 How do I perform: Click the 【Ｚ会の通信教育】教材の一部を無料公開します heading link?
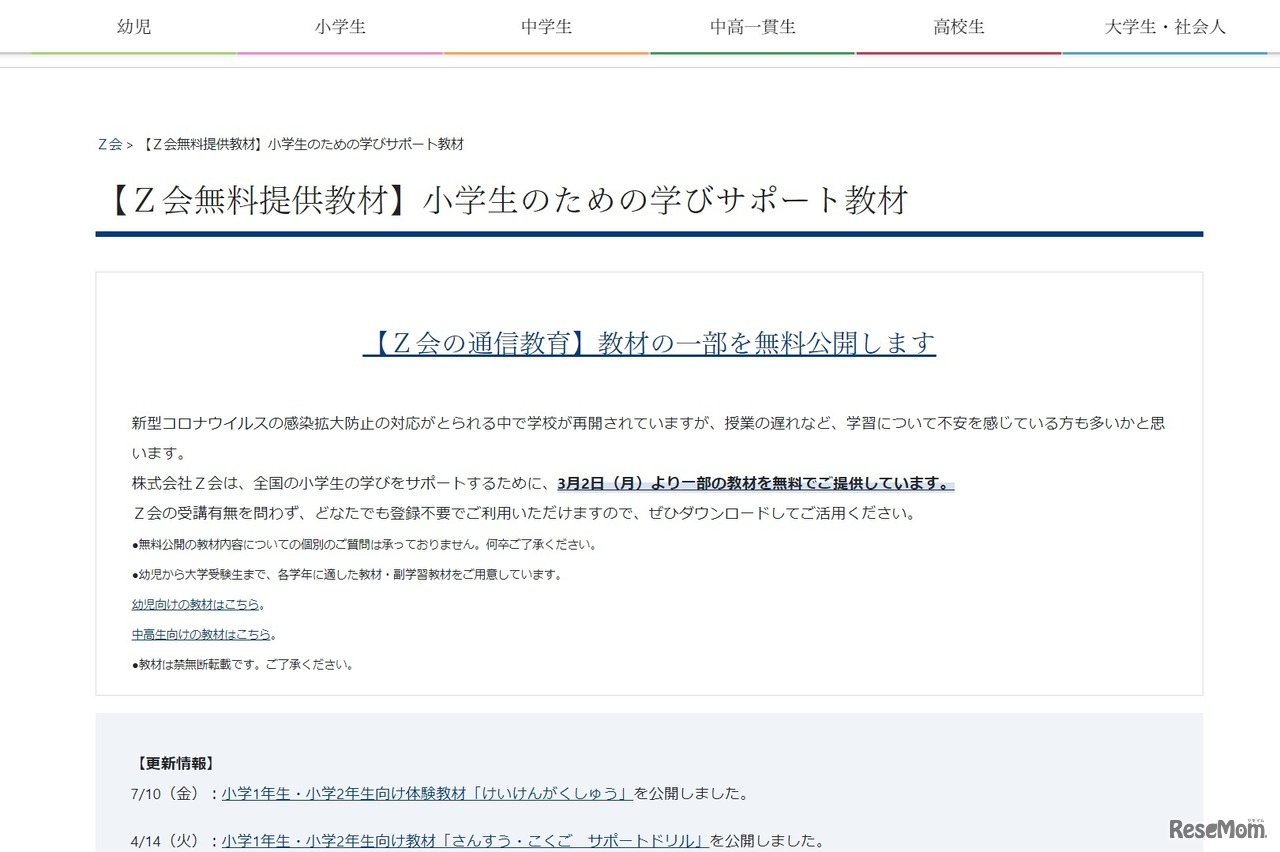click(648, 342)
